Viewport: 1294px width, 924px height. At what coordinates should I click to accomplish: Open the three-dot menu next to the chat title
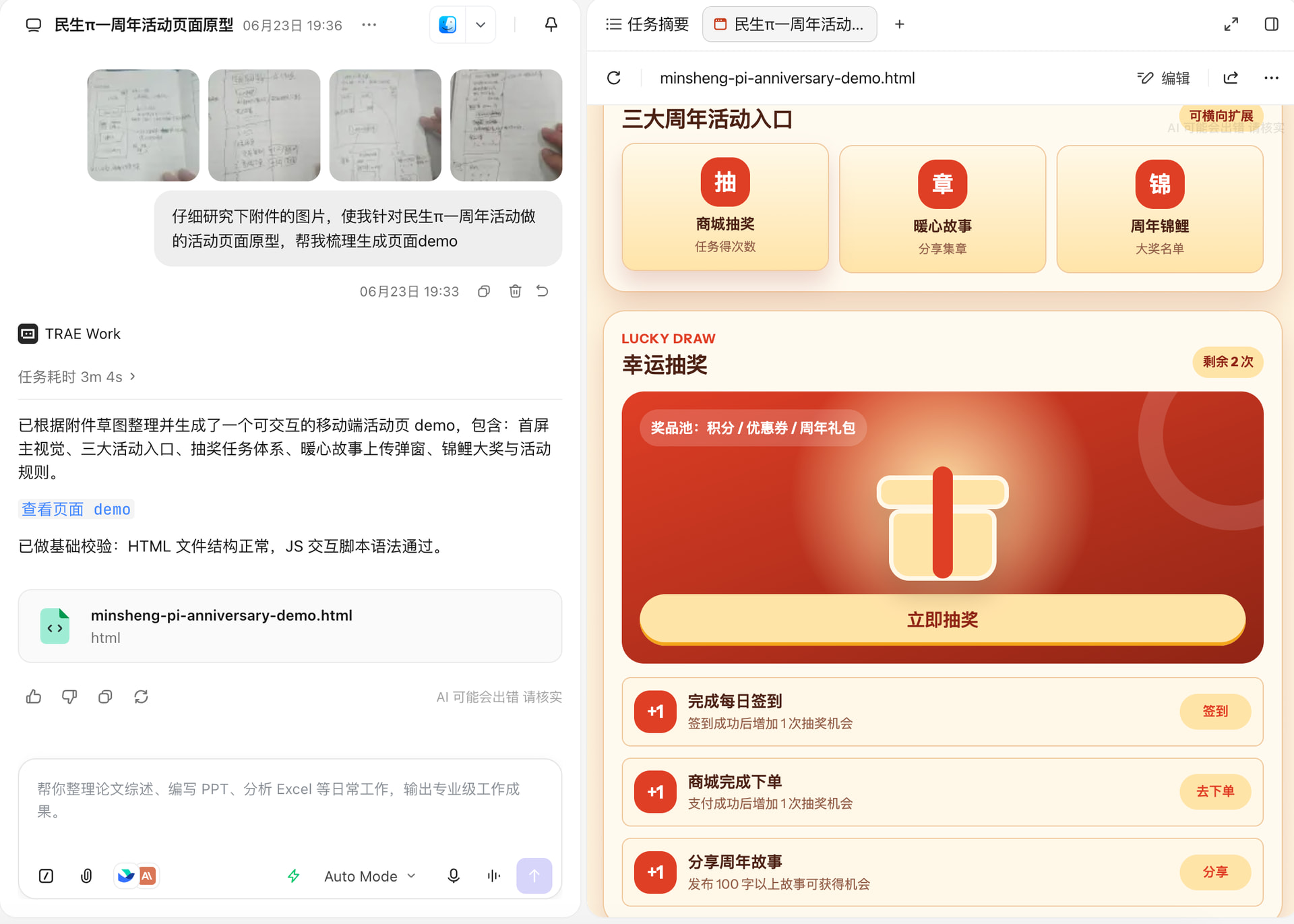[369, 25]
